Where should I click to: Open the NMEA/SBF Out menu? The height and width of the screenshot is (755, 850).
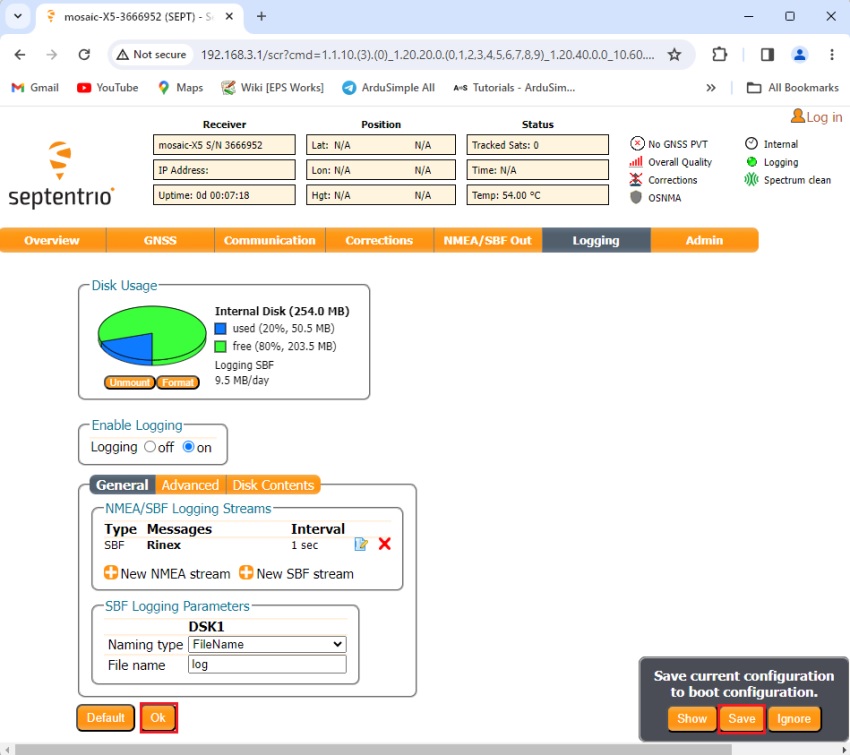(x=488, y=240)
